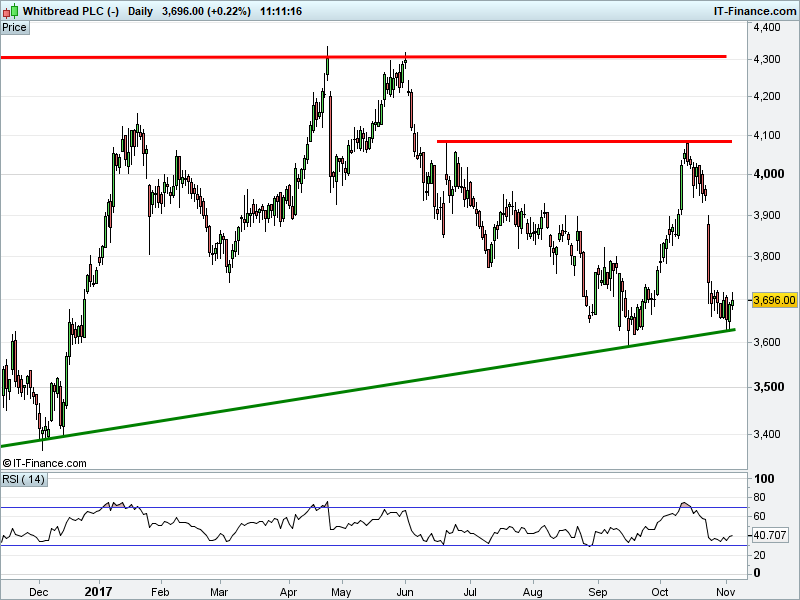Click the 20 label on RSI axis
The image size is (800, 600).
point(759,555)
